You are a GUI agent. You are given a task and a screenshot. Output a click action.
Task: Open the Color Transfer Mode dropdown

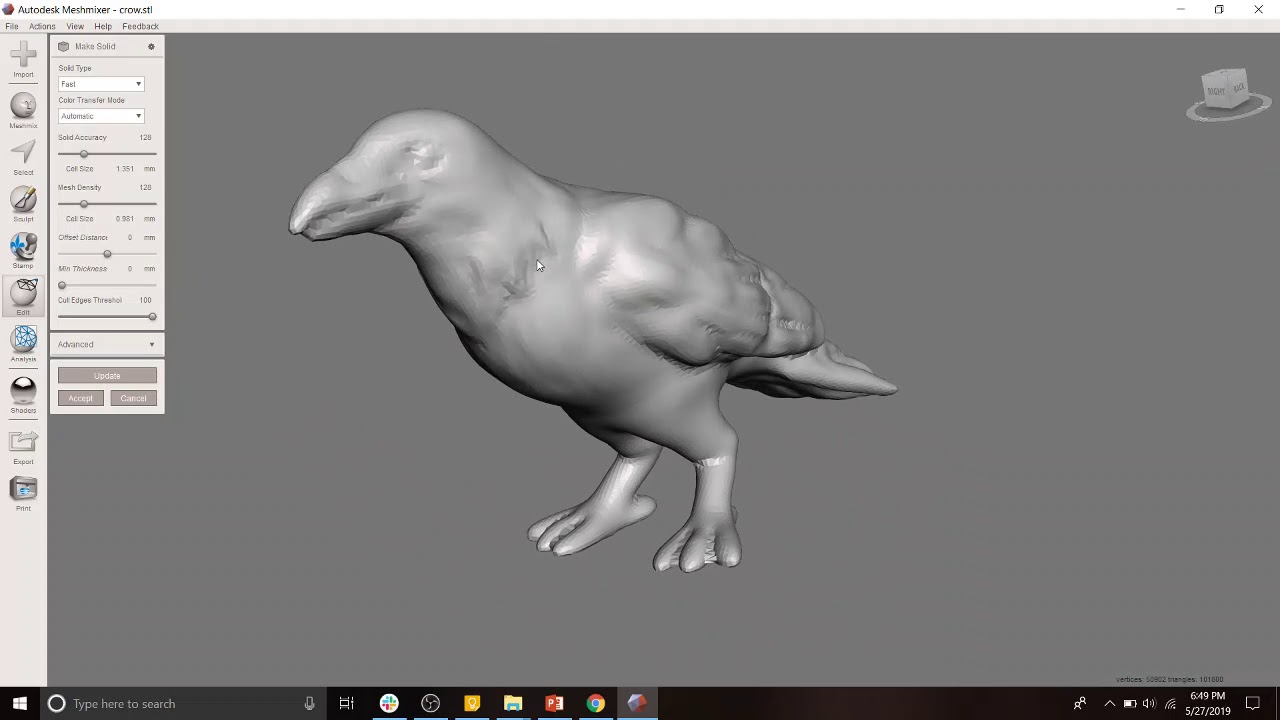(x=101, y=116)
